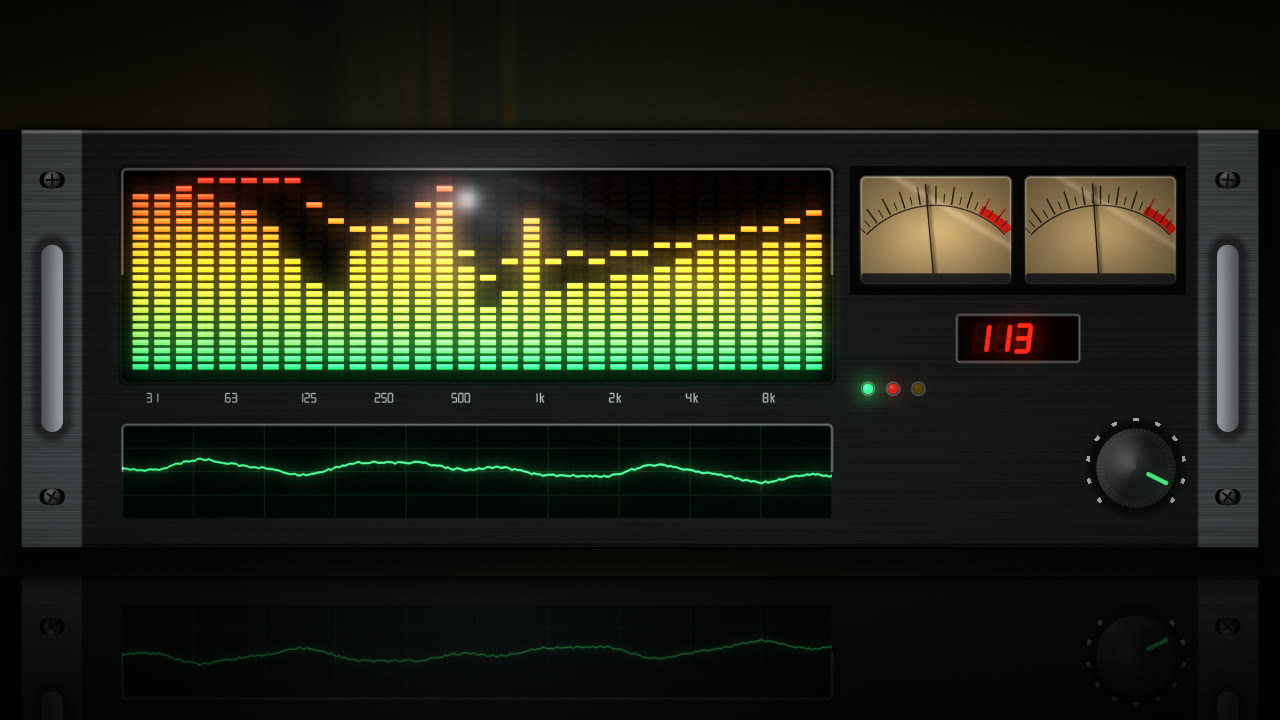This screenshot has height=720, width=1280.
Task: Click the red status LED indicator
Action: click(x=893, y=389)
